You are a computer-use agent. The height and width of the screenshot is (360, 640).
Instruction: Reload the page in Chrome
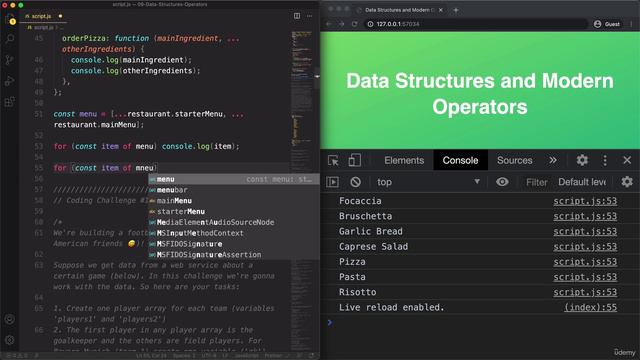pyautogui.click(x=355, y=24)
